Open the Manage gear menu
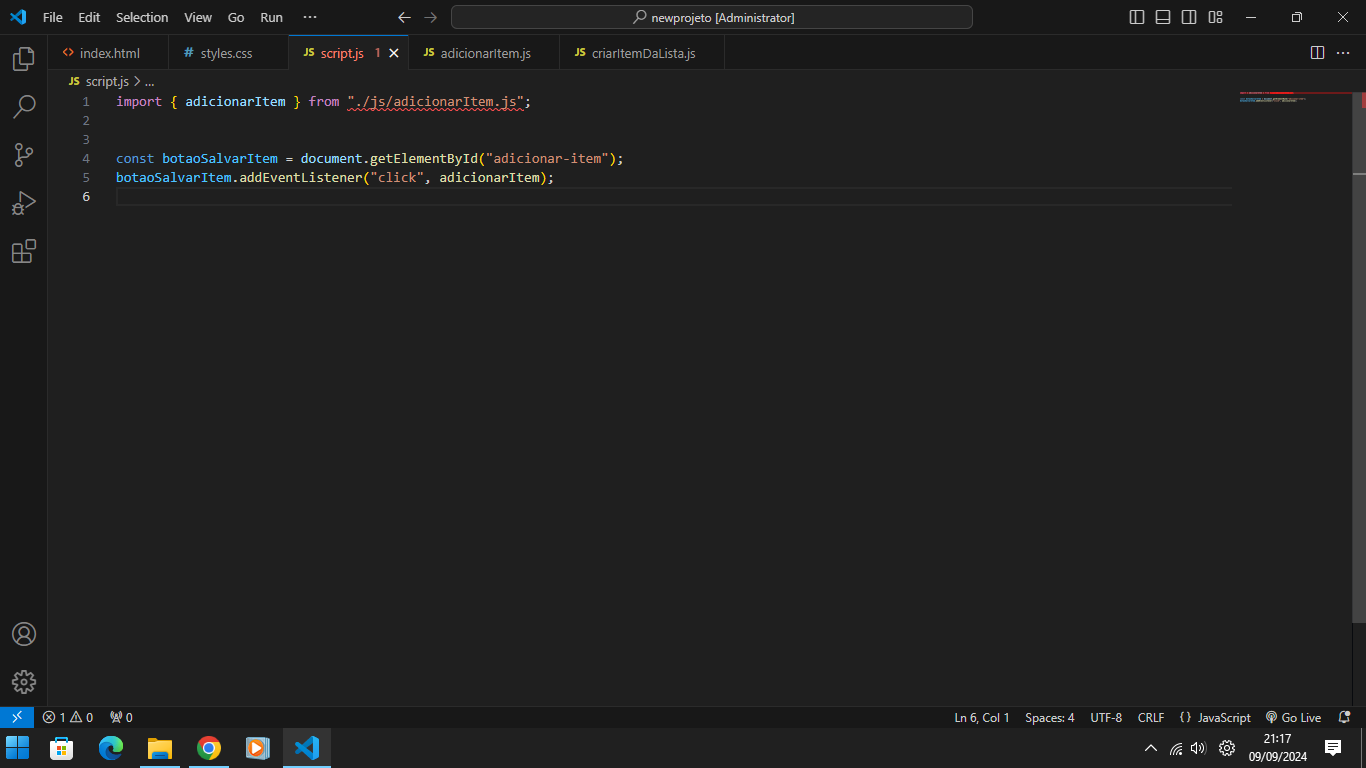1366x768 pixels. pyautogui.click(x=24, y=682)
